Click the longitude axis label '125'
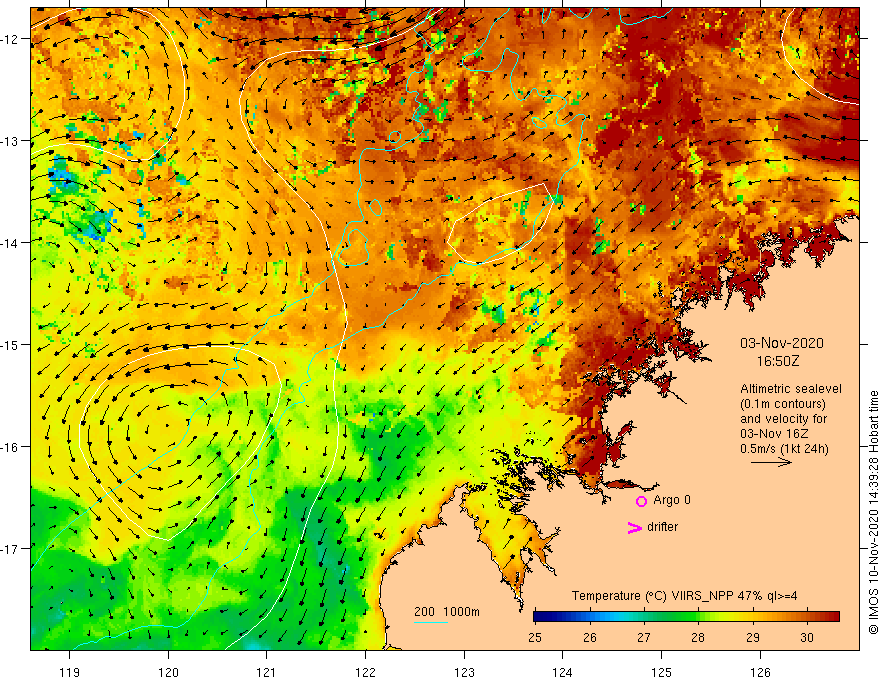Screen dimensions: 880x680 662,672
